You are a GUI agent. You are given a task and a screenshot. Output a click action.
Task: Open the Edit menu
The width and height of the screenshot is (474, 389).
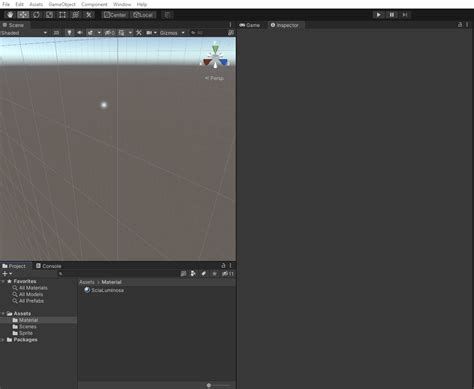(19, 4)
